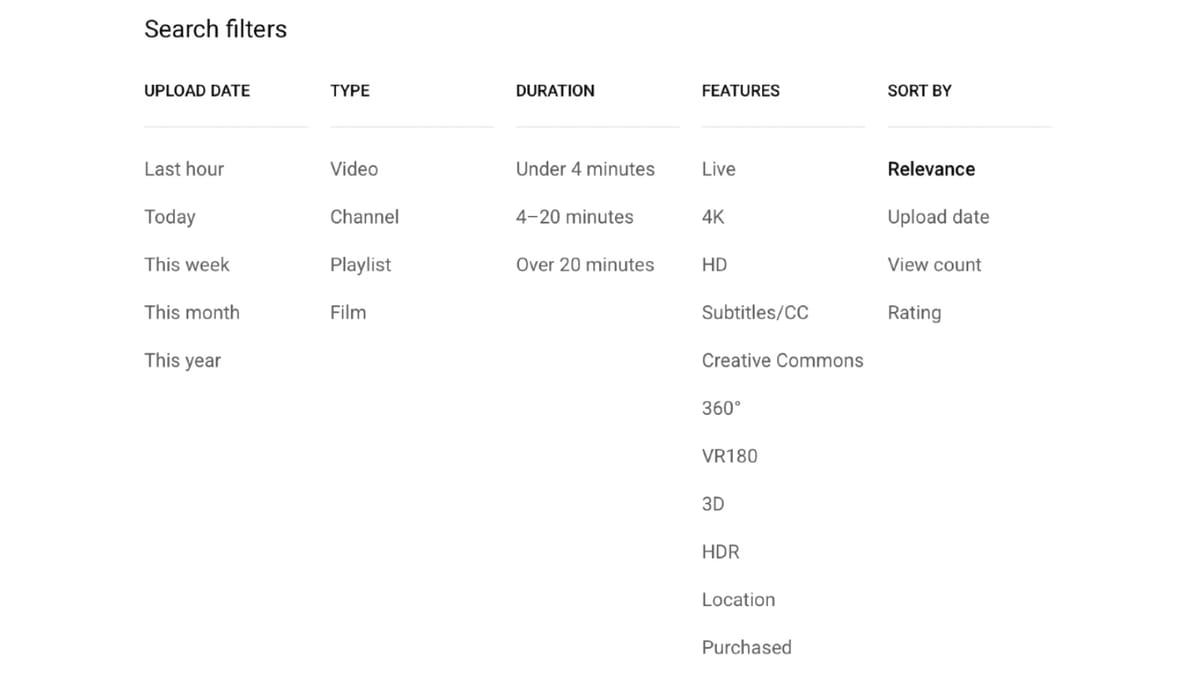This screenshot has height=675, width=1200.
Task: Sort results by View count
Action: coord(934,264)
